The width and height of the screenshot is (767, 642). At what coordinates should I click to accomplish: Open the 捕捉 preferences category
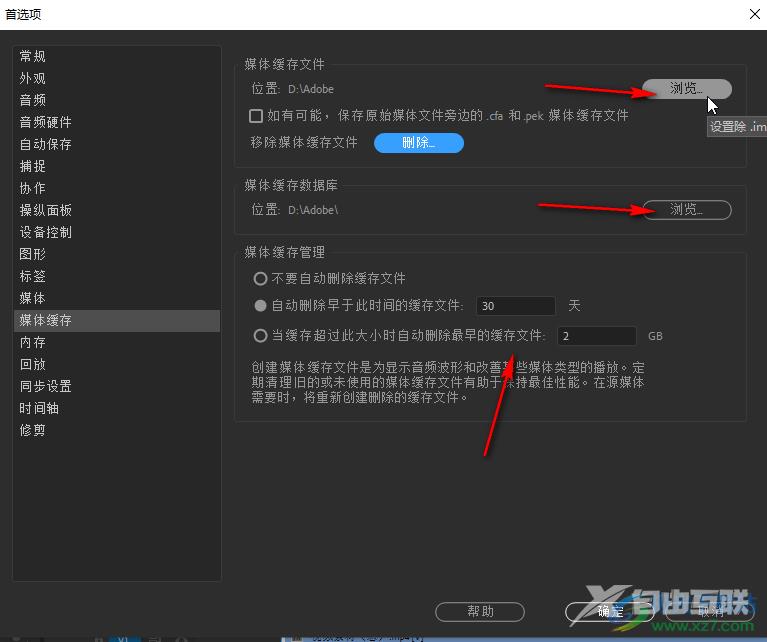click(116, 166)
